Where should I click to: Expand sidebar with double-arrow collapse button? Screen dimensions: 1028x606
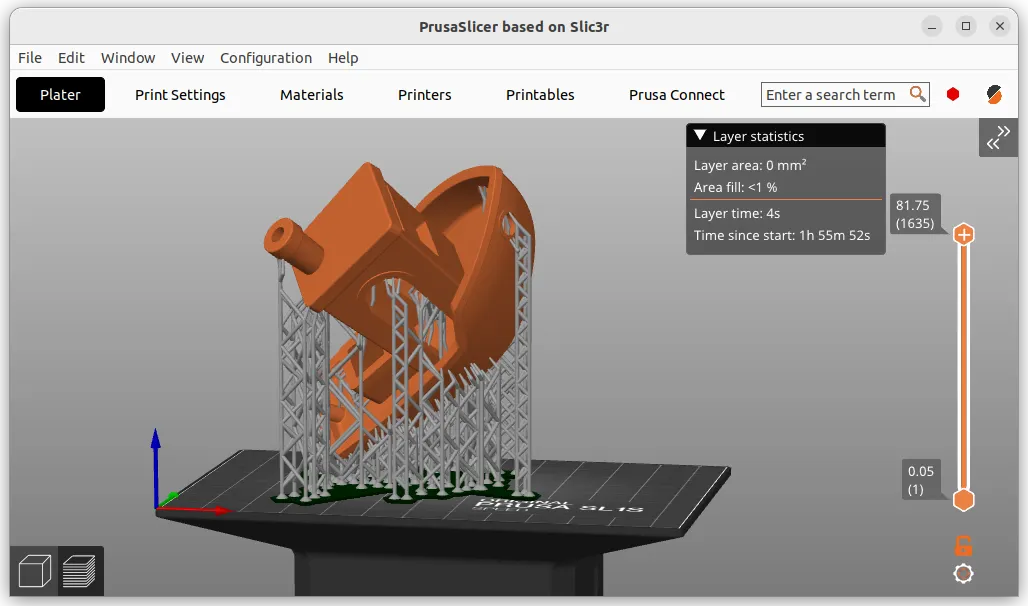click(998, 138)
